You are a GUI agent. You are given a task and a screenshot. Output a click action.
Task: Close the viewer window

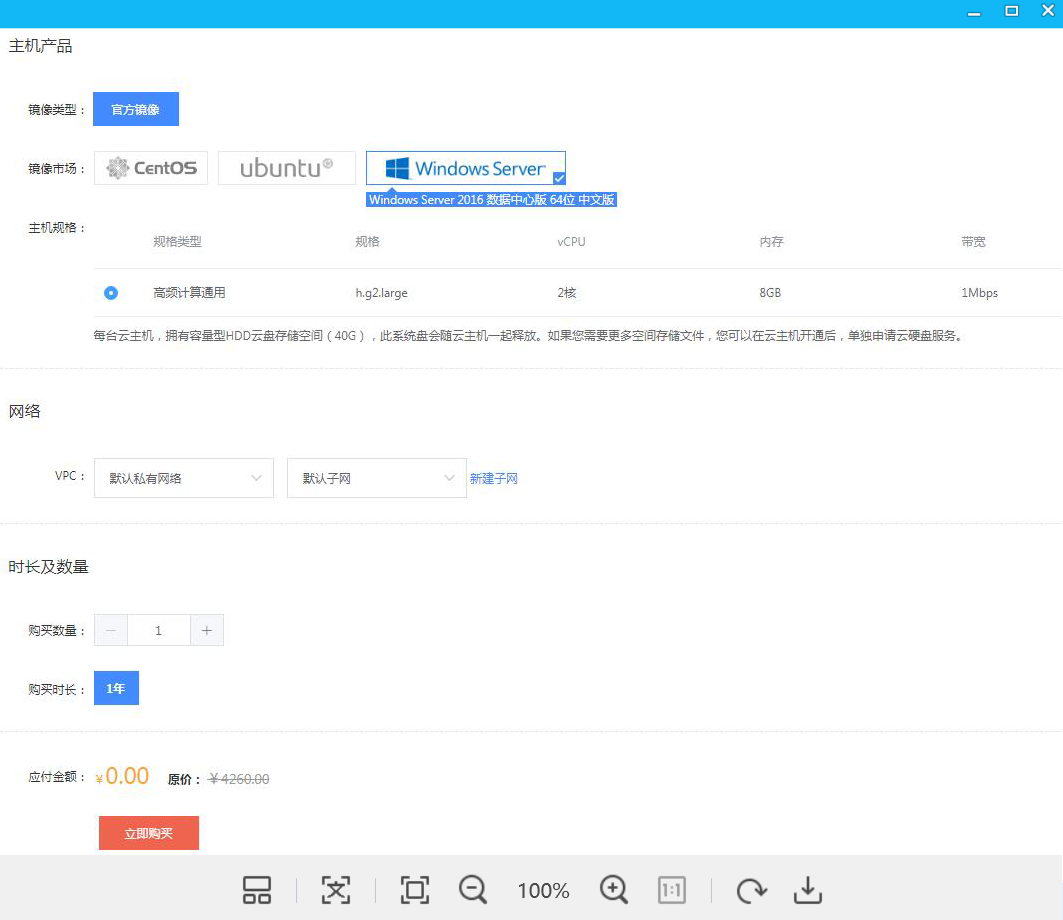[1047, 11]
